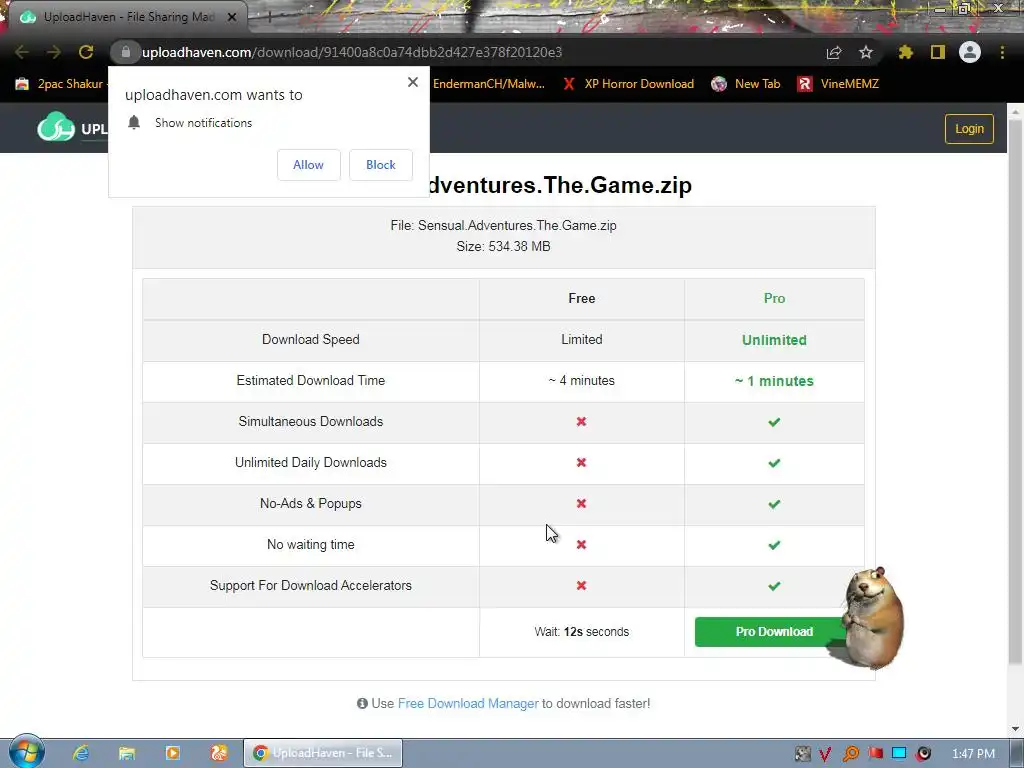The height and width of the screenshot is (768, 1024).
Task: Open the Windows Start menu
Action: [26, 752]
